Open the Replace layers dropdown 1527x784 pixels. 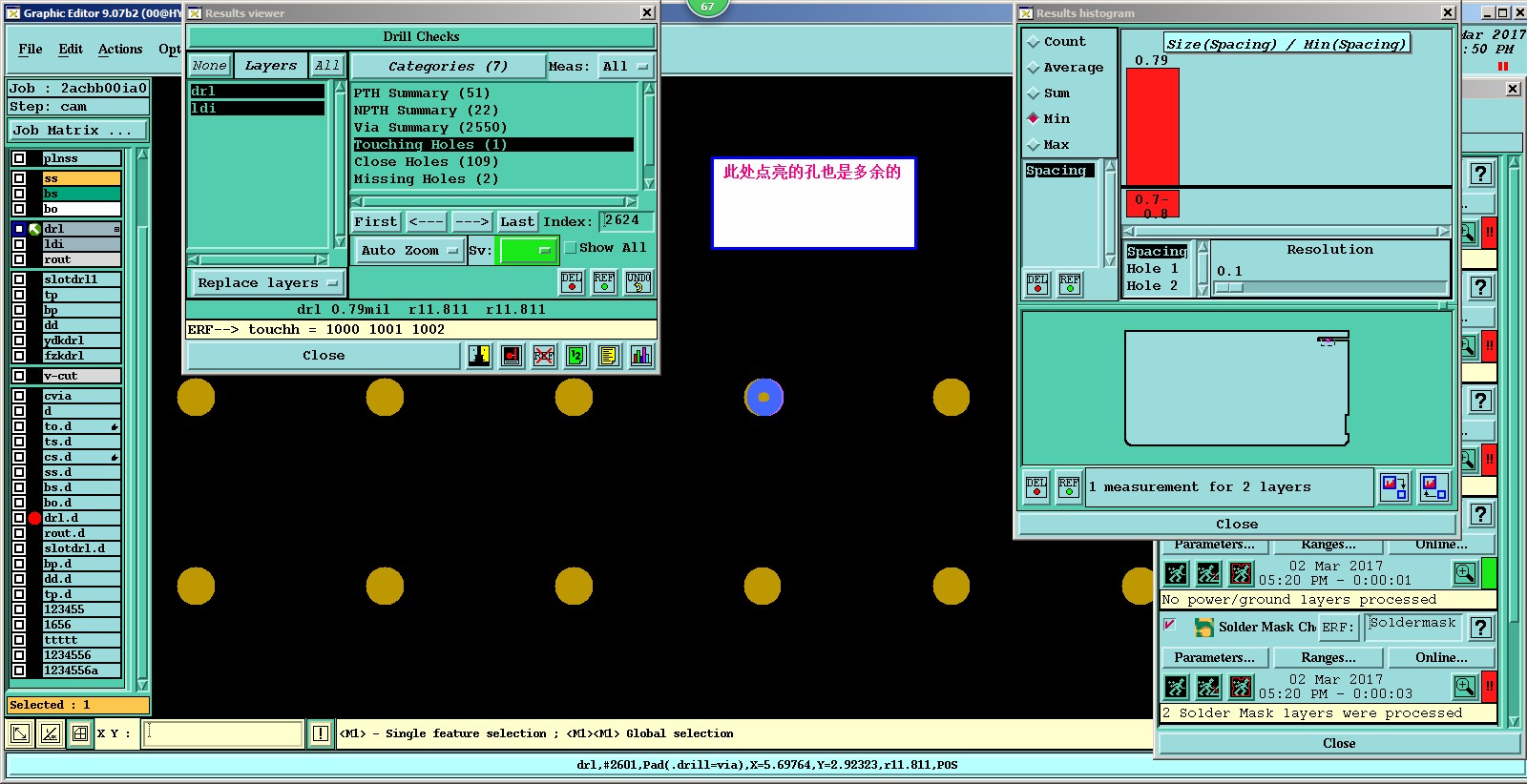(267, 283)
